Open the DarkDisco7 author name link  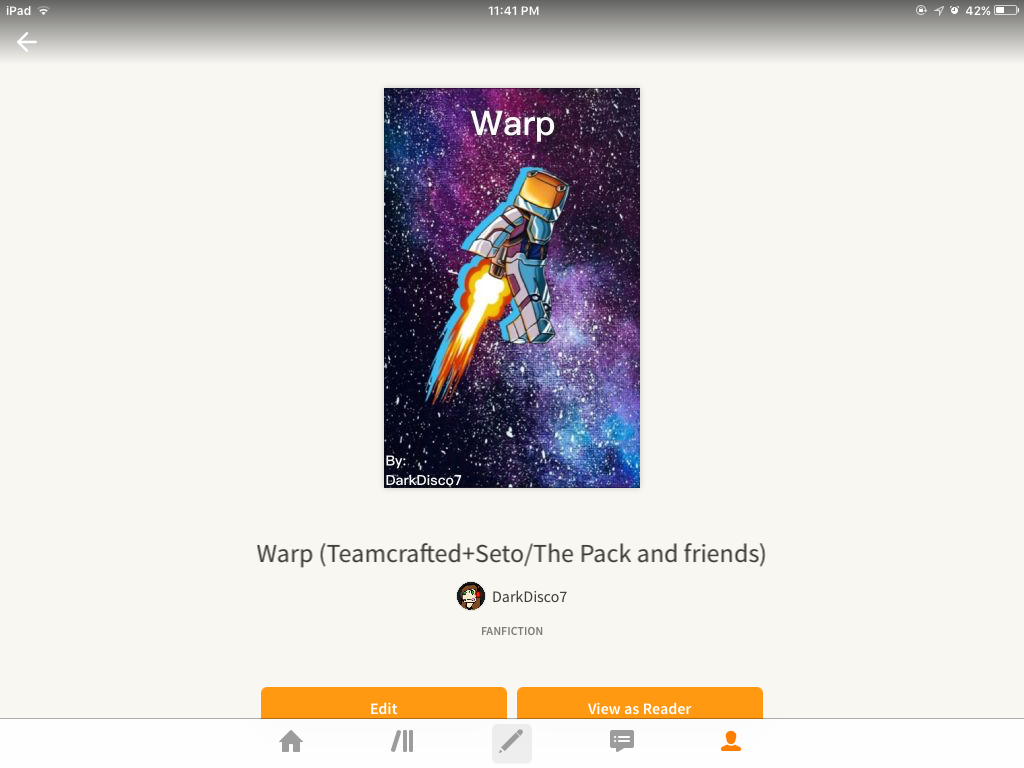pyautogui.click(x=530, y=597)
